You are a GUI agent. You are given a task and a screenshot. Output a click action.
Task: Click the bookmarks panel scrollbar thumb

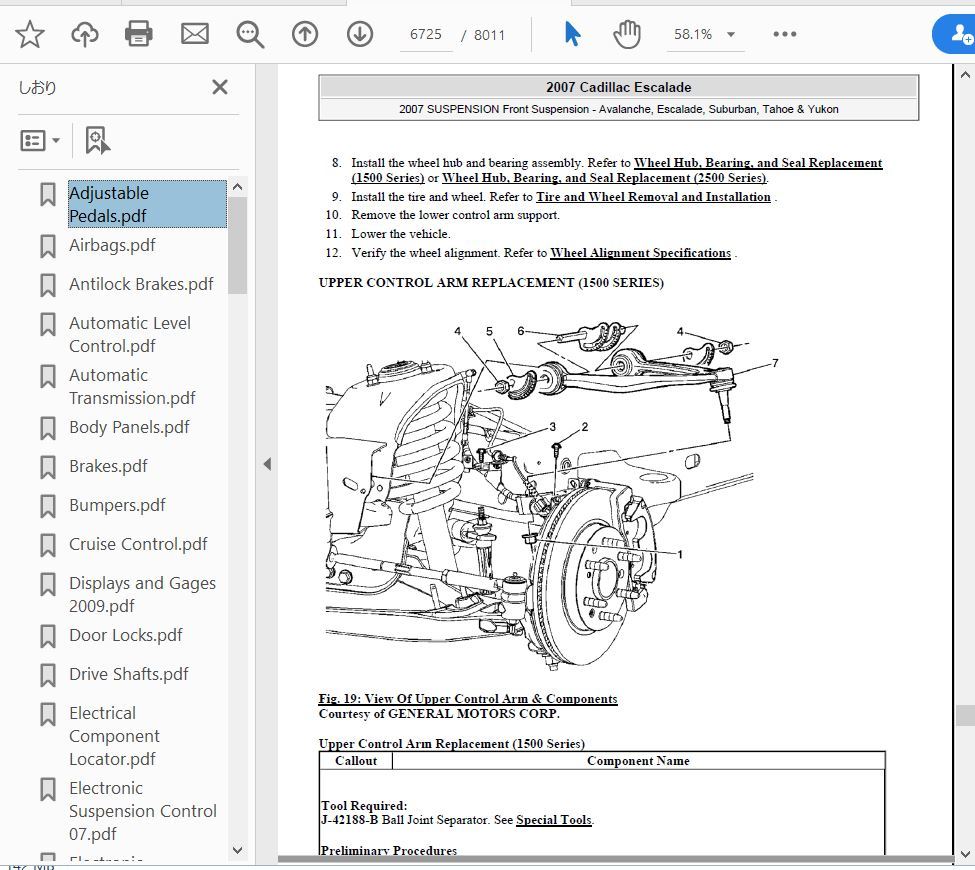(237, 246)
